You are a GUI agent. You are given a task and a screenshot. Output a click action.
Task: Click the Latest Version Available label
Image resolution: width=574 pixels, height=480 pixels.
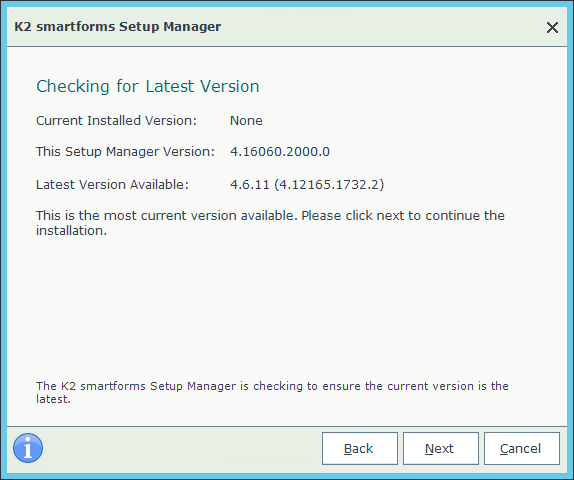tap(112, 185)
